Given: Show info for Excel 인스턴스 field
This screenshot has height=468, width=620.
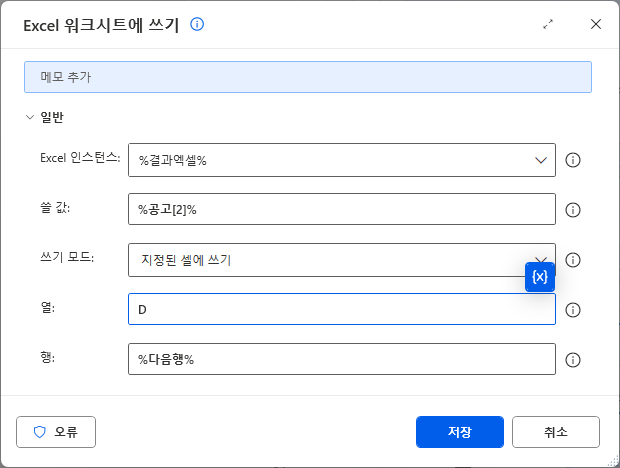Looking at the screenshot, I should point(573,160).
